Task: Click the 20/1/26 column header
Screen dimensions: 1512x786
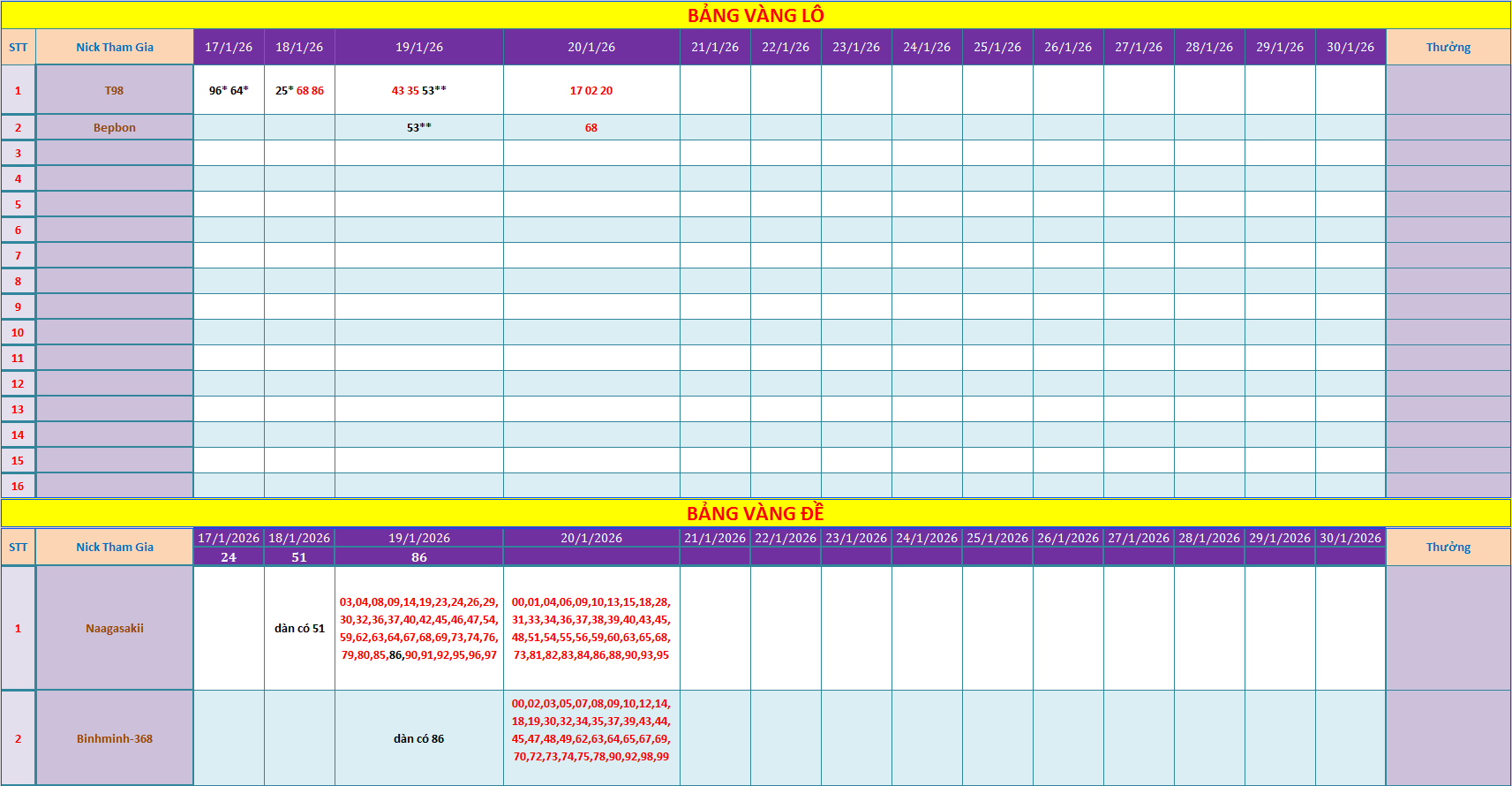Action: (591, 47)
